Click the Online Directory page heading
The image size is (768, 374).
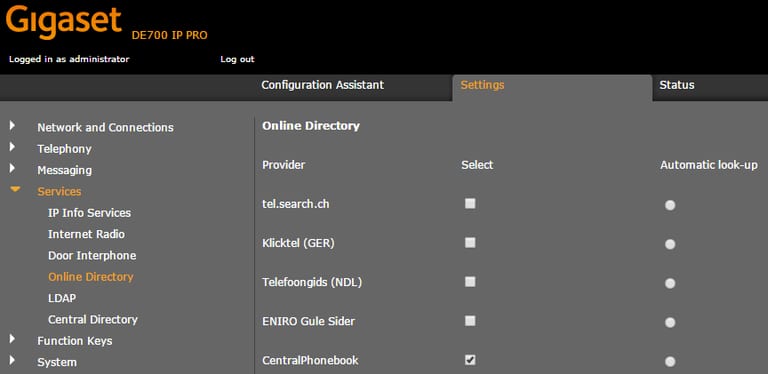click(x=311, y=126)
